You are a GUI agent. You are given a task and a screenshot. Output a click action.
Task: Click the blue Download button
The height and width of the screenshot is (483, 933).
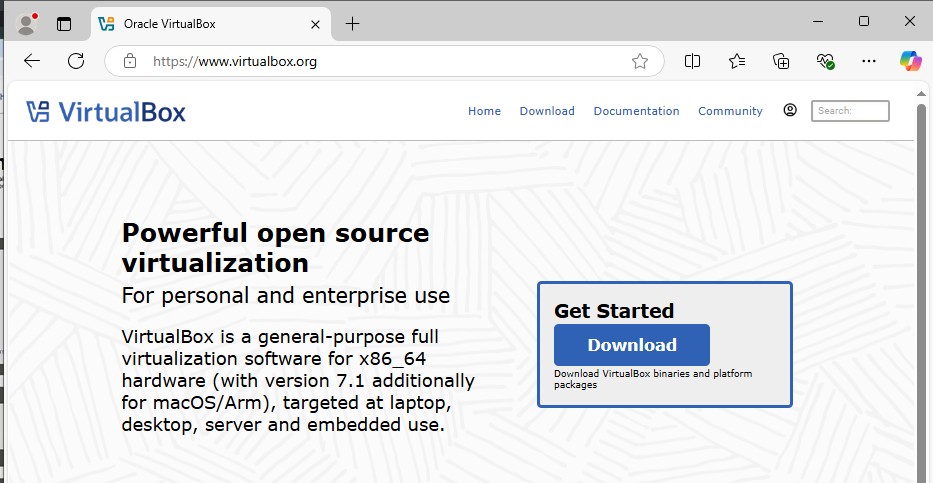632,345
